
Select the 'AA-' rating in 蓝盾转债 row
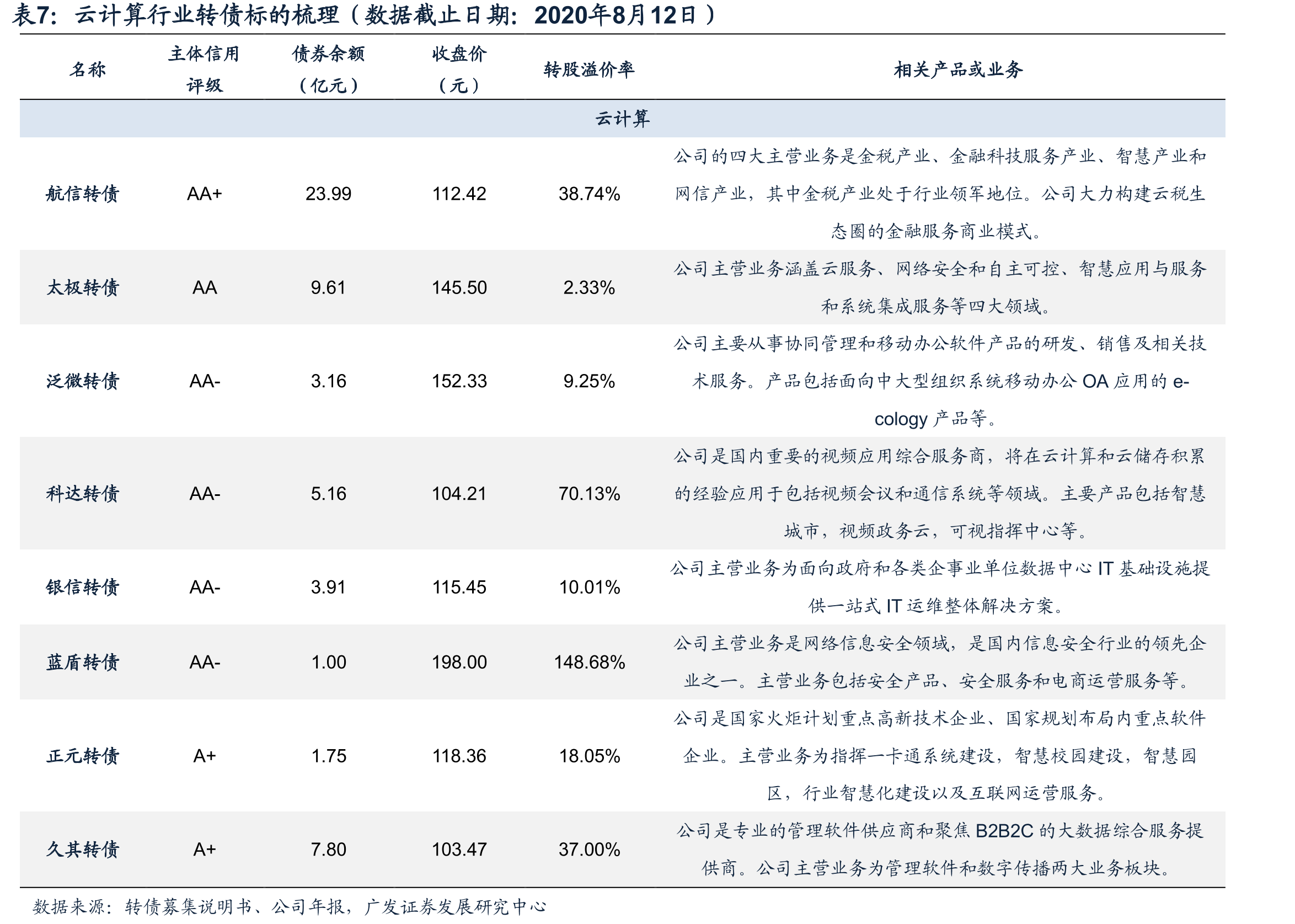pos(204,663)
